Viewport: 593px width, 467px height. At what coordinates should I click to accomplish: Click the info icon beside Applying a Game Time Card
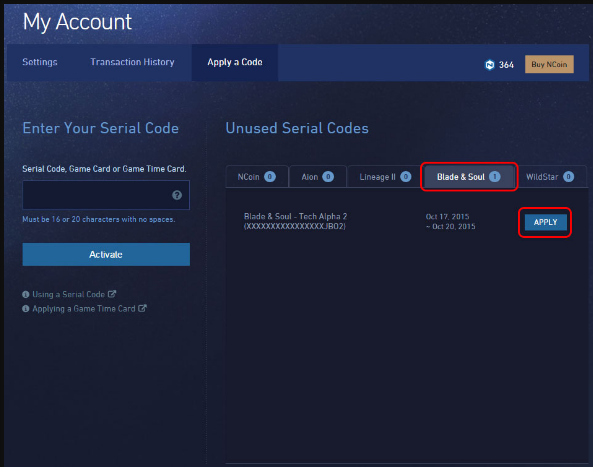click(x=26, y=309)
